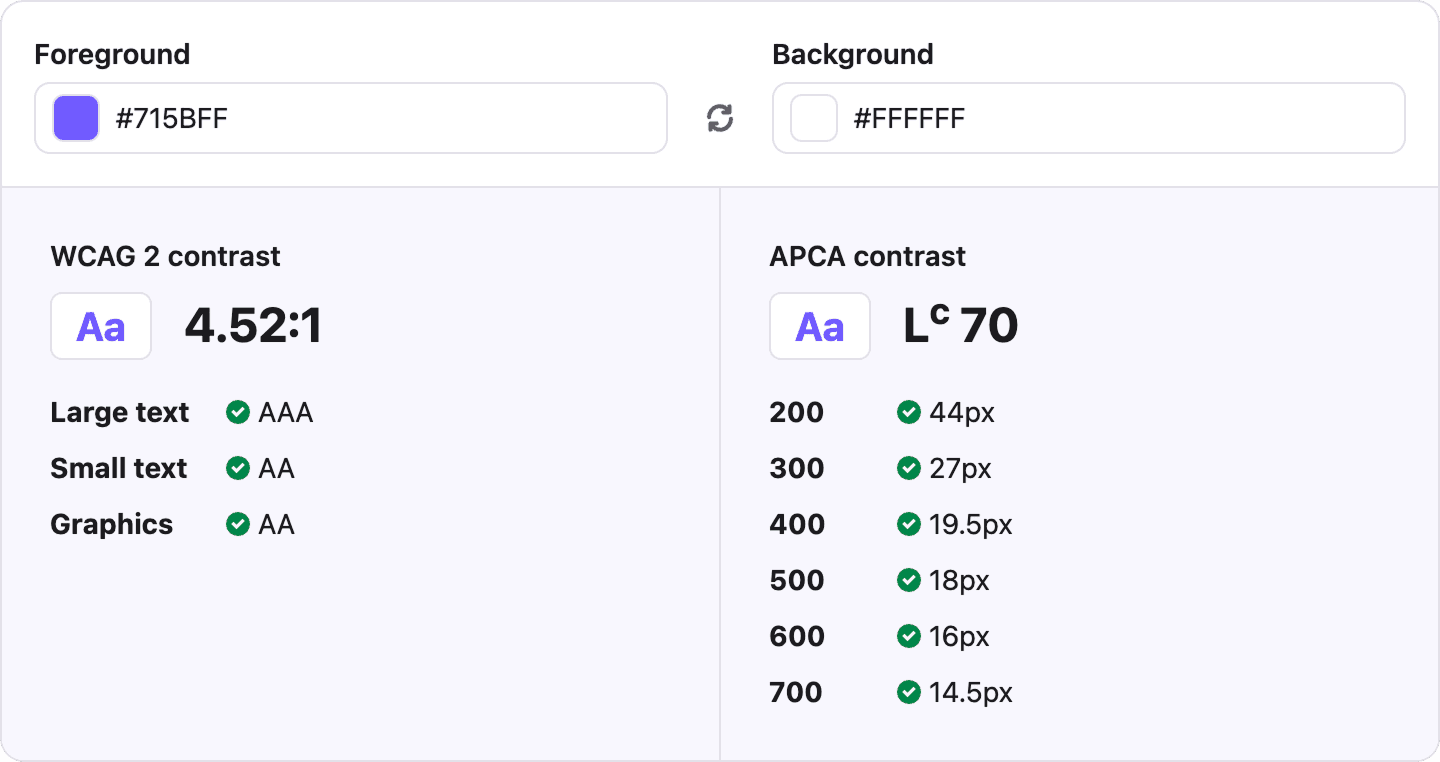Click the 700 font weight label

(x=796, y=691)
